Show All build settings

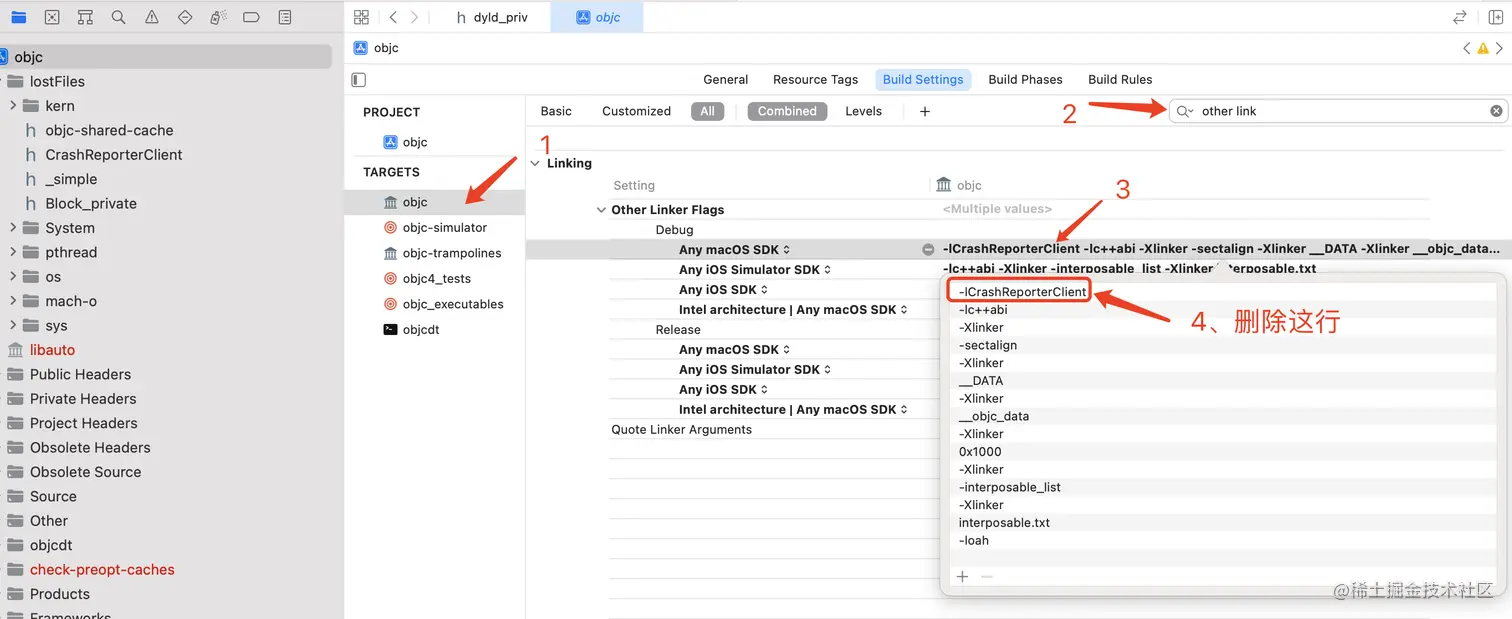(x=707, y=111)
